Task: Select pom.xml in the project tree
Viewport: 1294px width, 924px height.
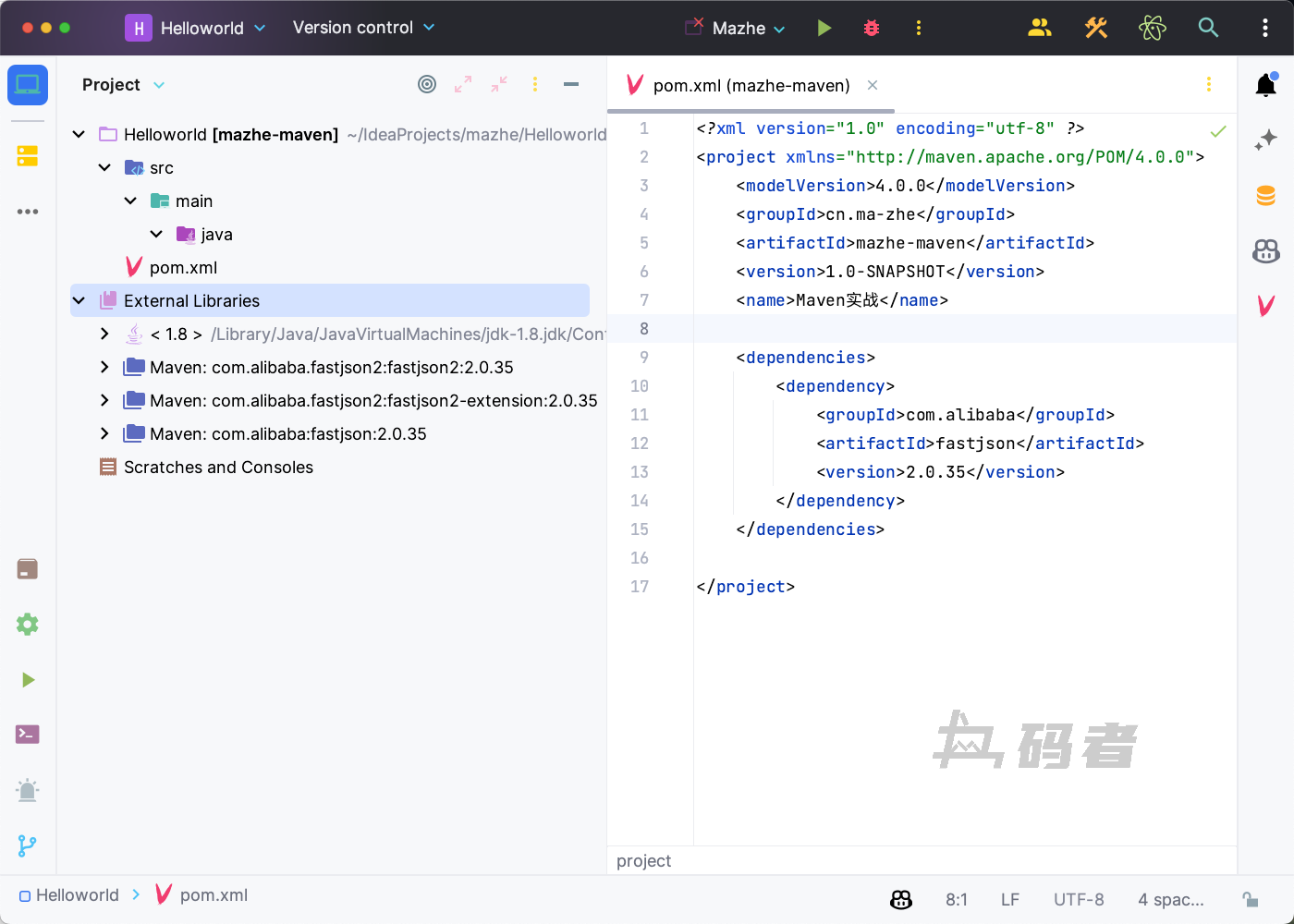Action: [183, 268]
